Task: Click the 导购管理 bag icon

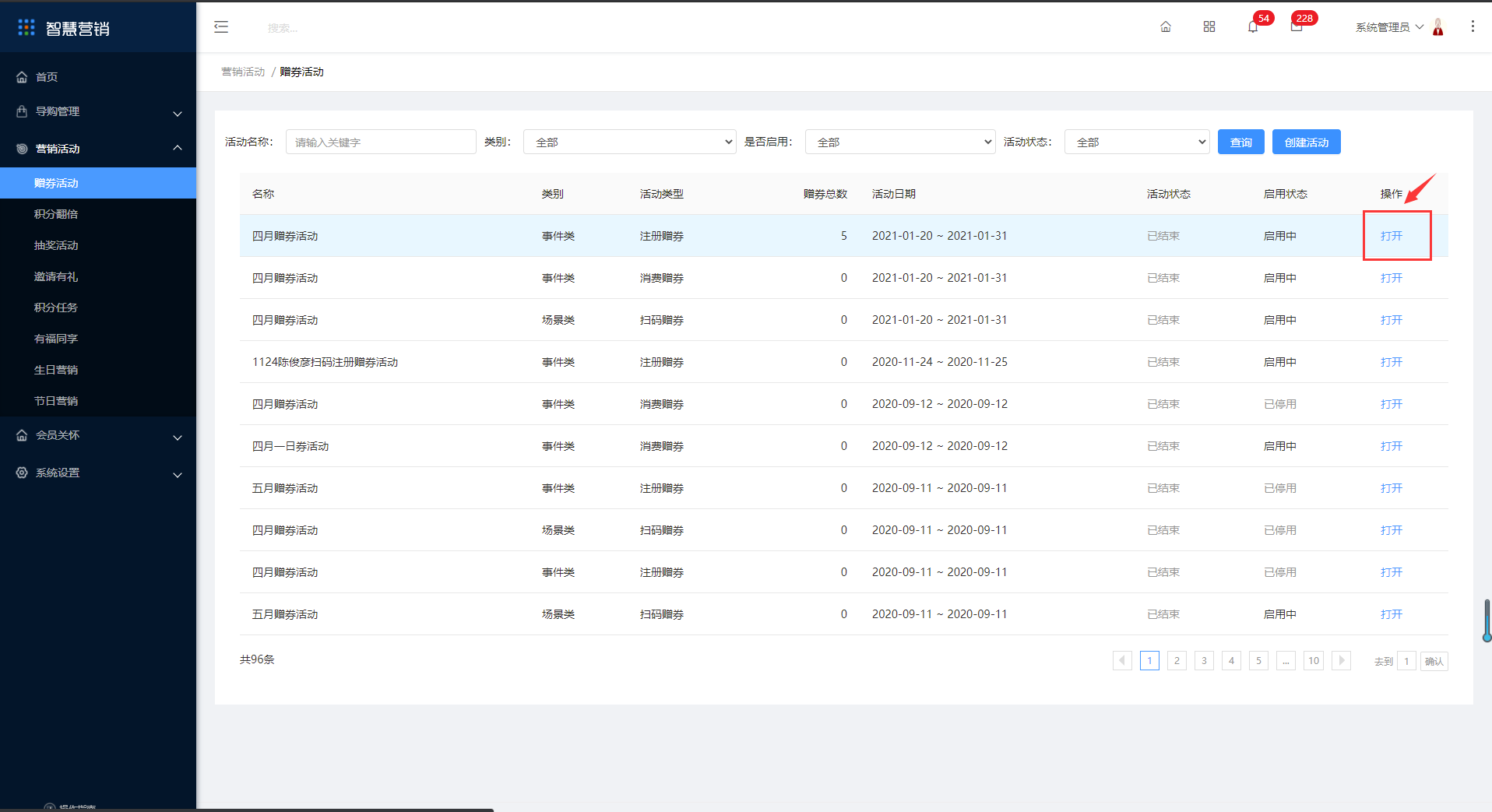Action: [x=22, y=111]
